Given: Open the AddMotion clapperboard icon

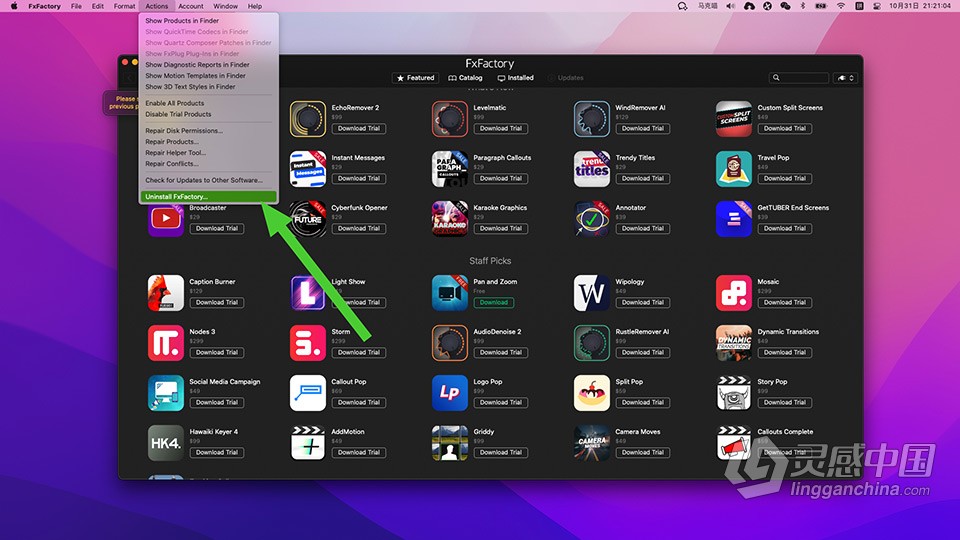Looking at the screenshot, I should 307,443.
